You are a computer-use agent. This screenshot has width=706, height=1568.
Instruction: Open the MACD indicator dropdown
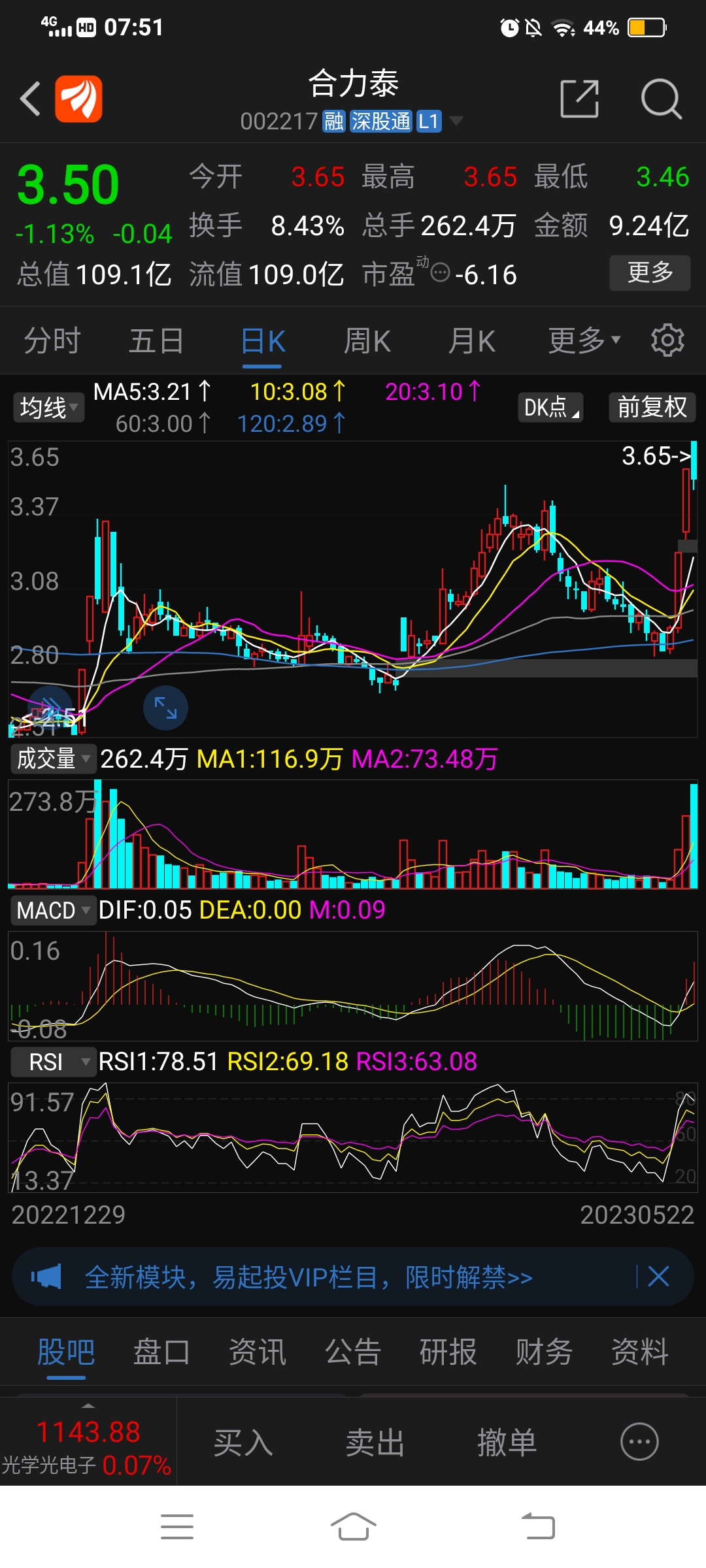(53, 910)
